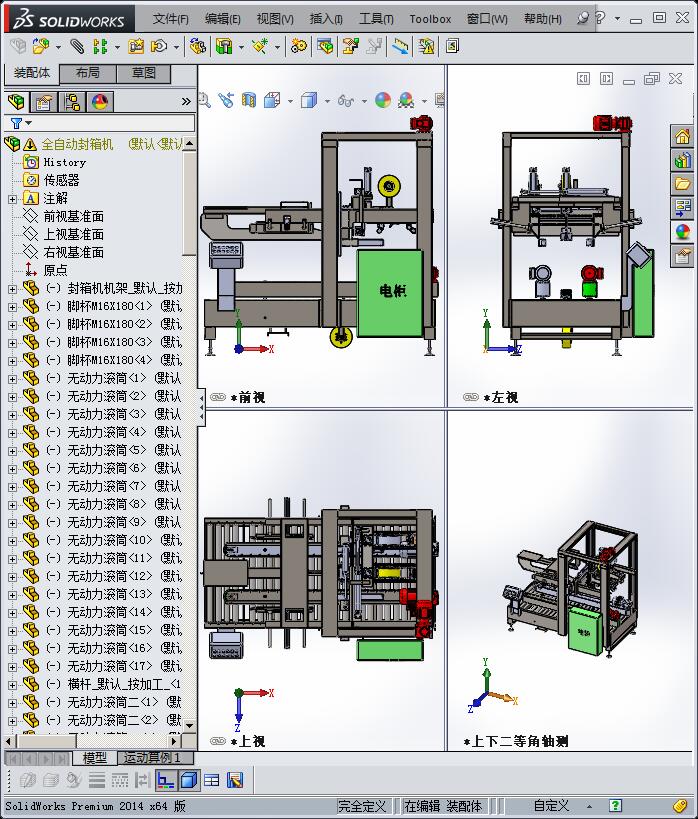
Task: Open the 视图(V) menu
Action: pyautogui.click(x=275, y=19)
